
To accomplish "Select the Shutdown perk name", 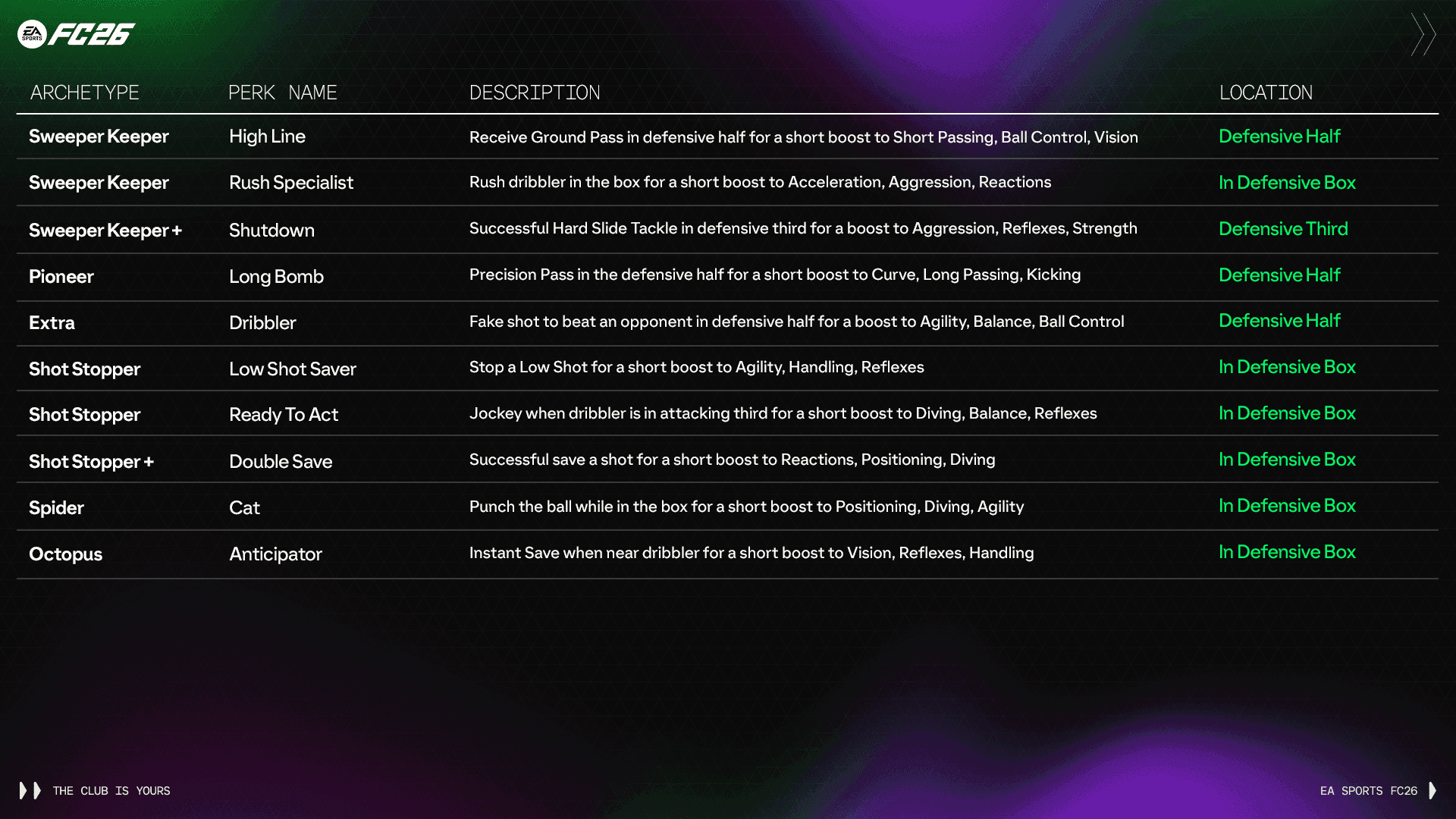I will tap(271, 230).
